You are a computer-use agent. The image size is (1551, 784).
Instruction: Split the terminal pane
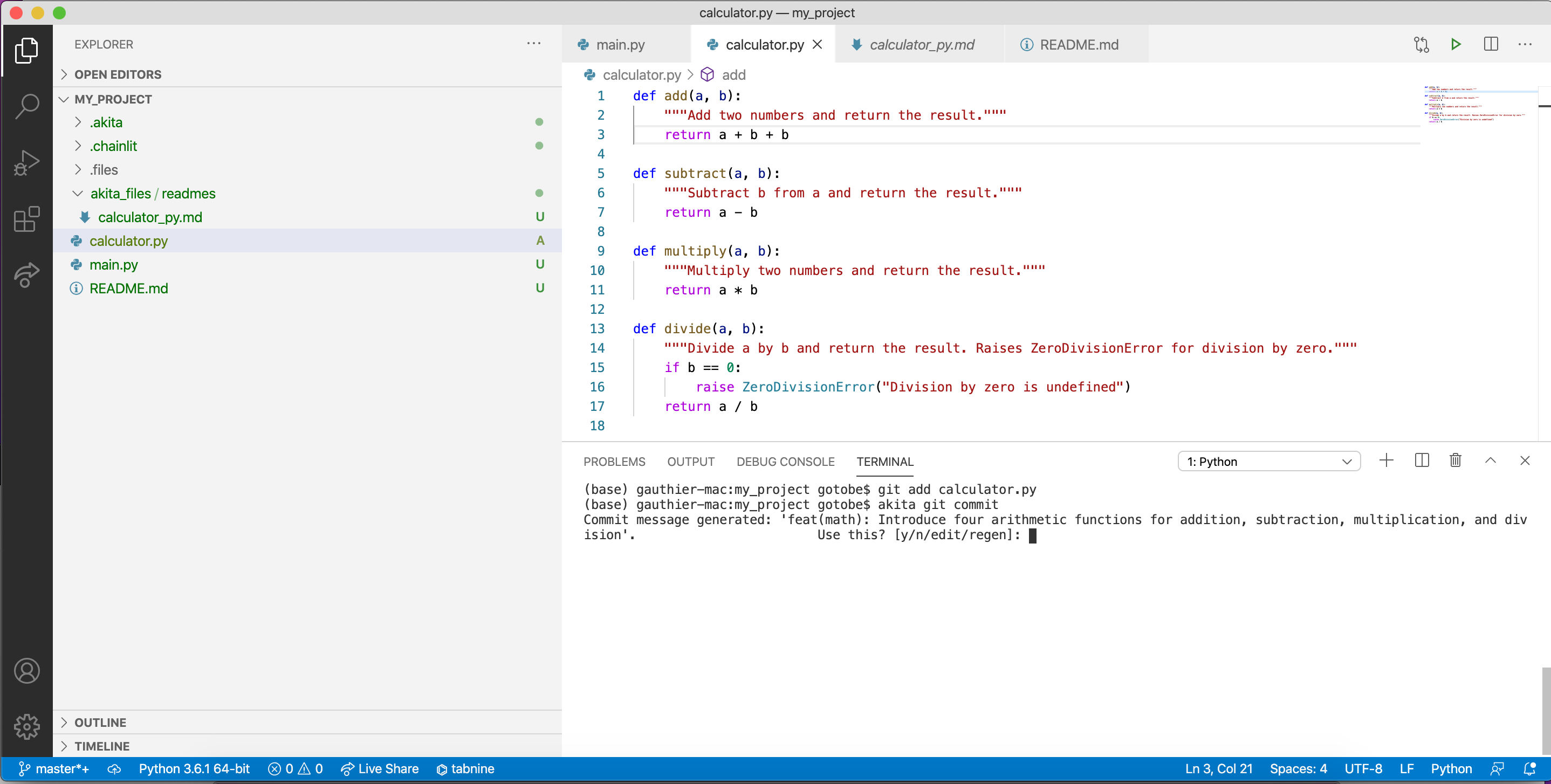click(1422, 460)
